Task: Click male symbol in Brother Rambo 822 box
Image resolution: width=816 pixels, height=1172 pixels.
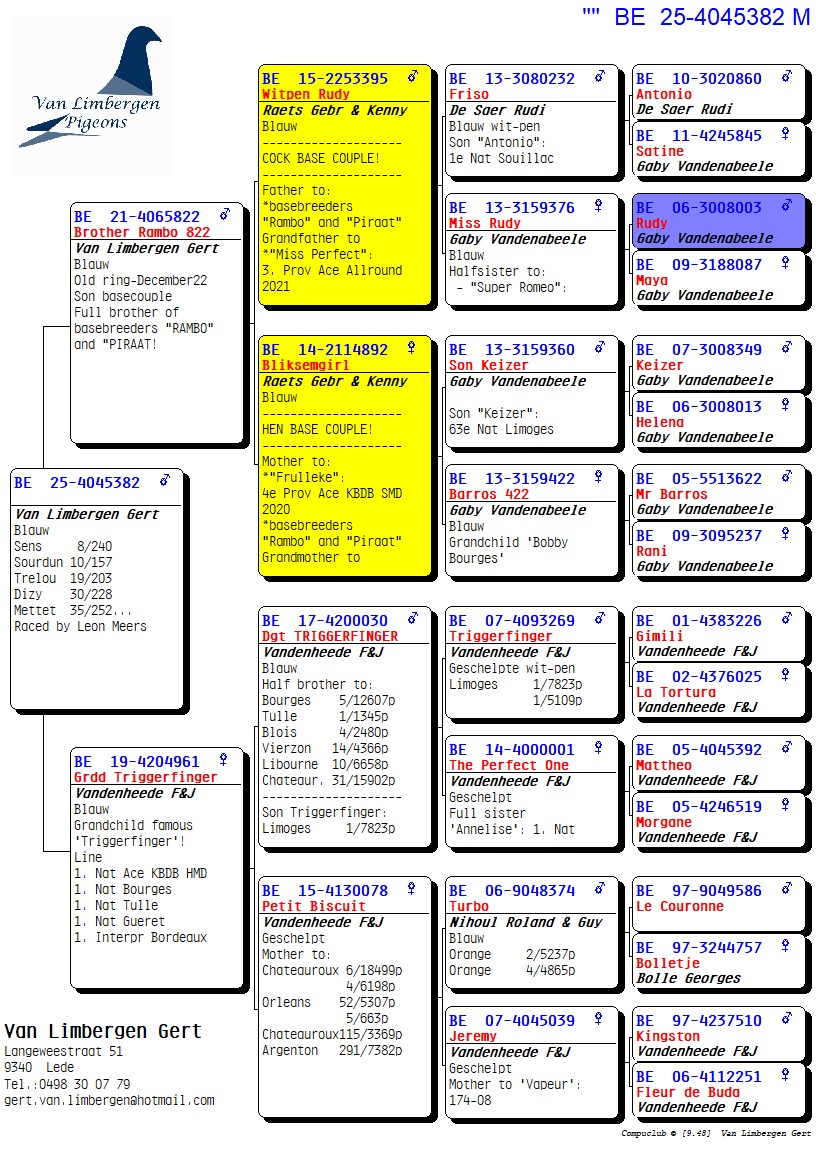Action: (x=225, y=215)
